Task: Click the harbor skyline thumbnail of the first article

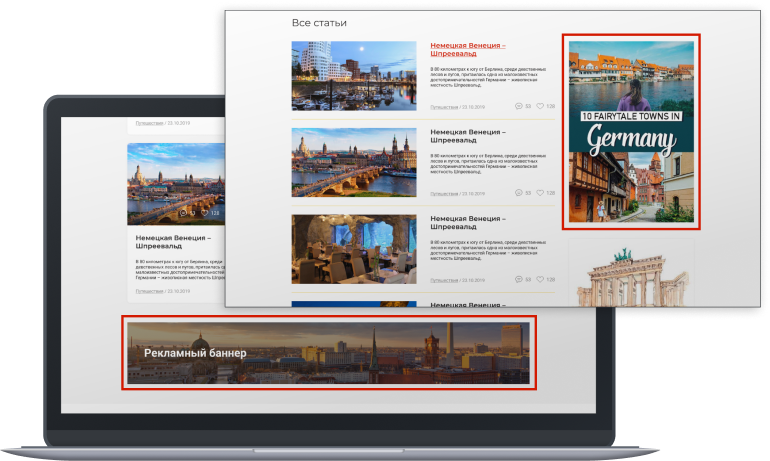Action: click(x=354, y=76)
